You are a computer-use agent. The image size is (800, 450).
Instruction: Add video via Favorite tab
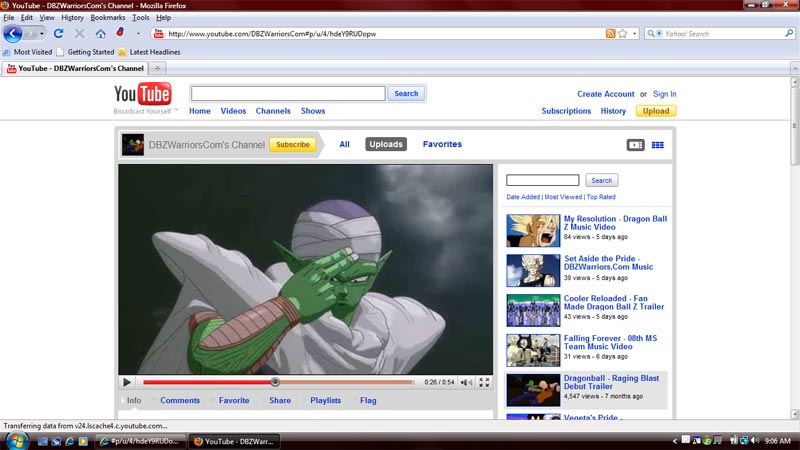[234, 401]
